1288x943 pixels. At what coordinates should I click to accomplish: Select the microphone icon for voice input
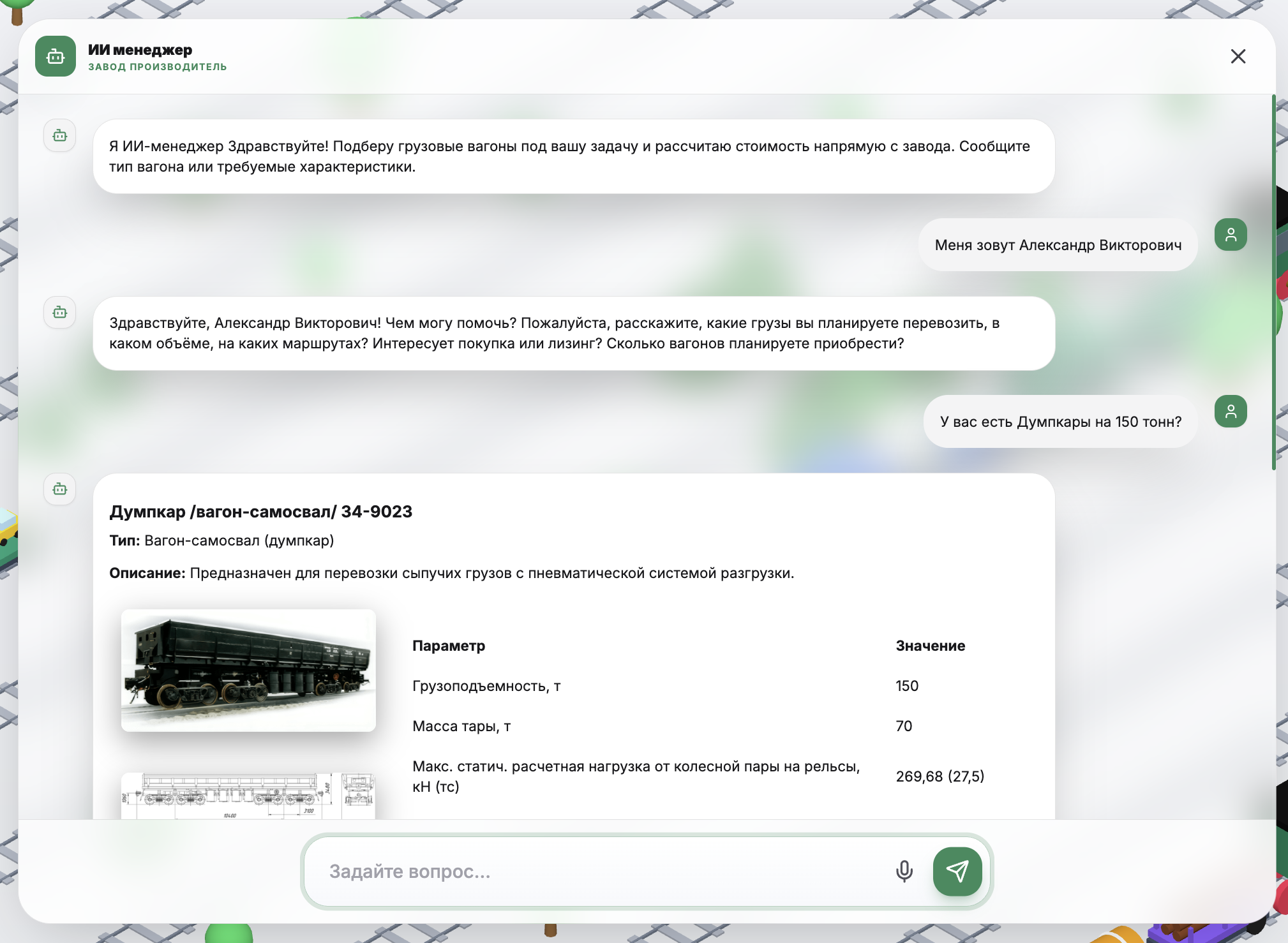point(904,871)
